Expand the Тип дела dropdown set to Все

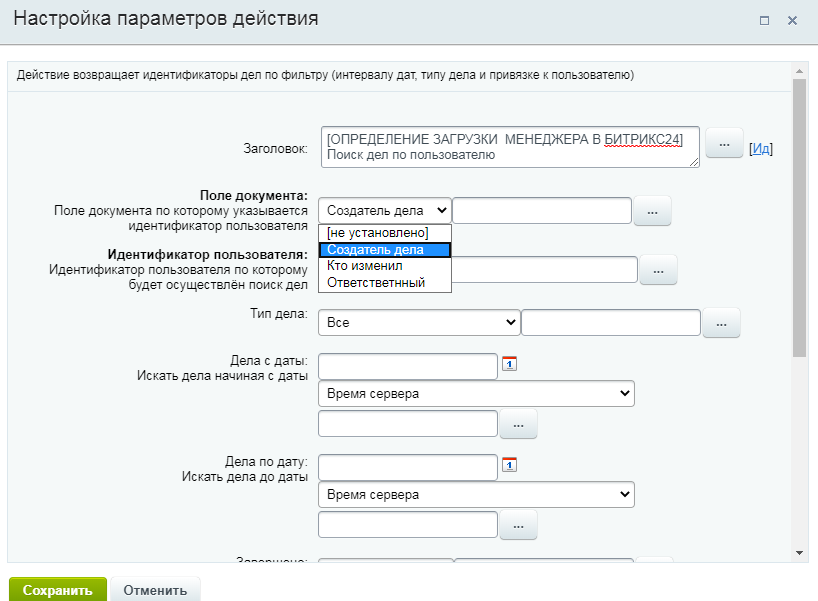pyautogui.click(x=419, y=322)
